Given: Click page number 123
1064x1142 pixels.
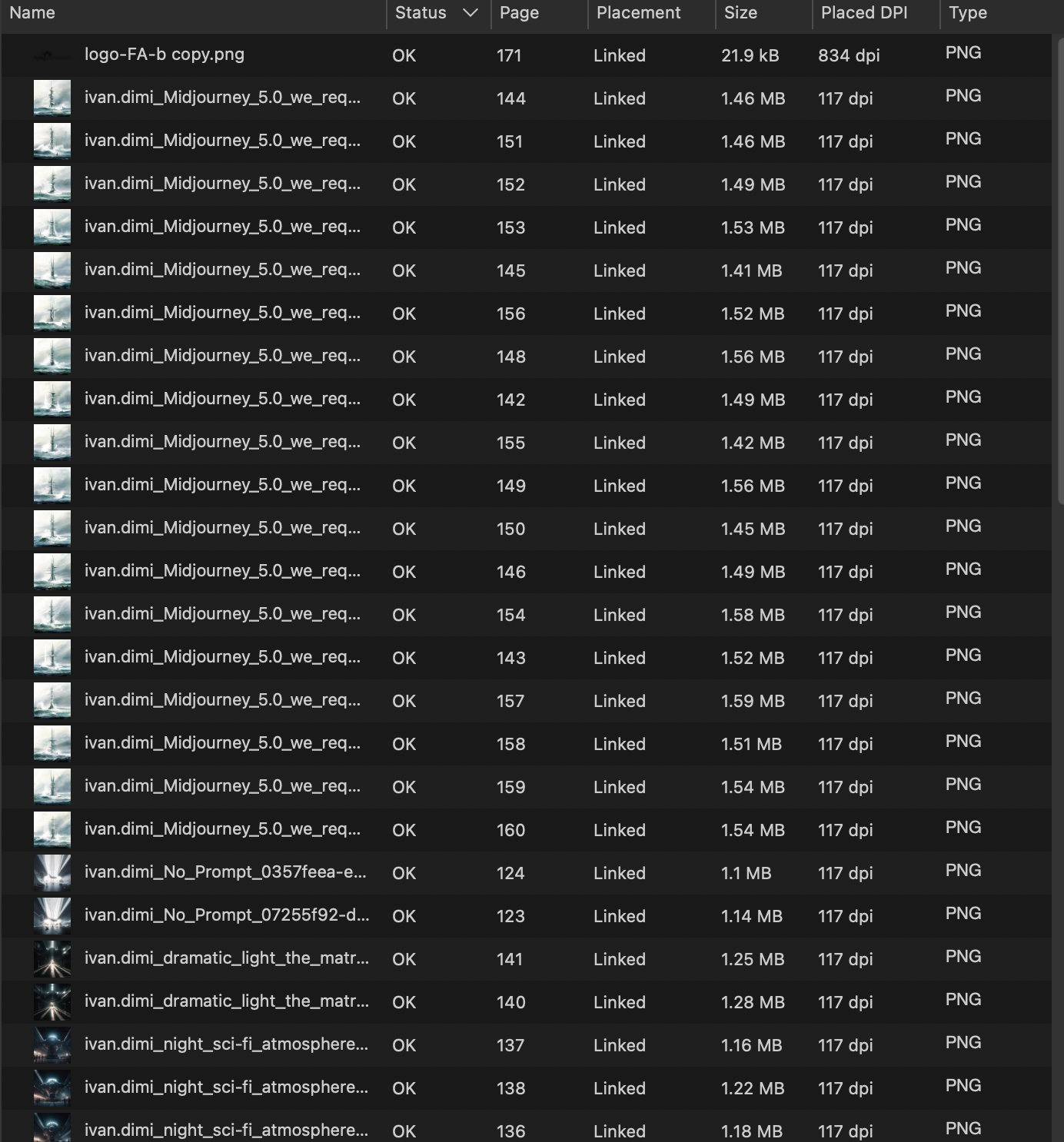Looking at the screenshot, I should [510, 916].
